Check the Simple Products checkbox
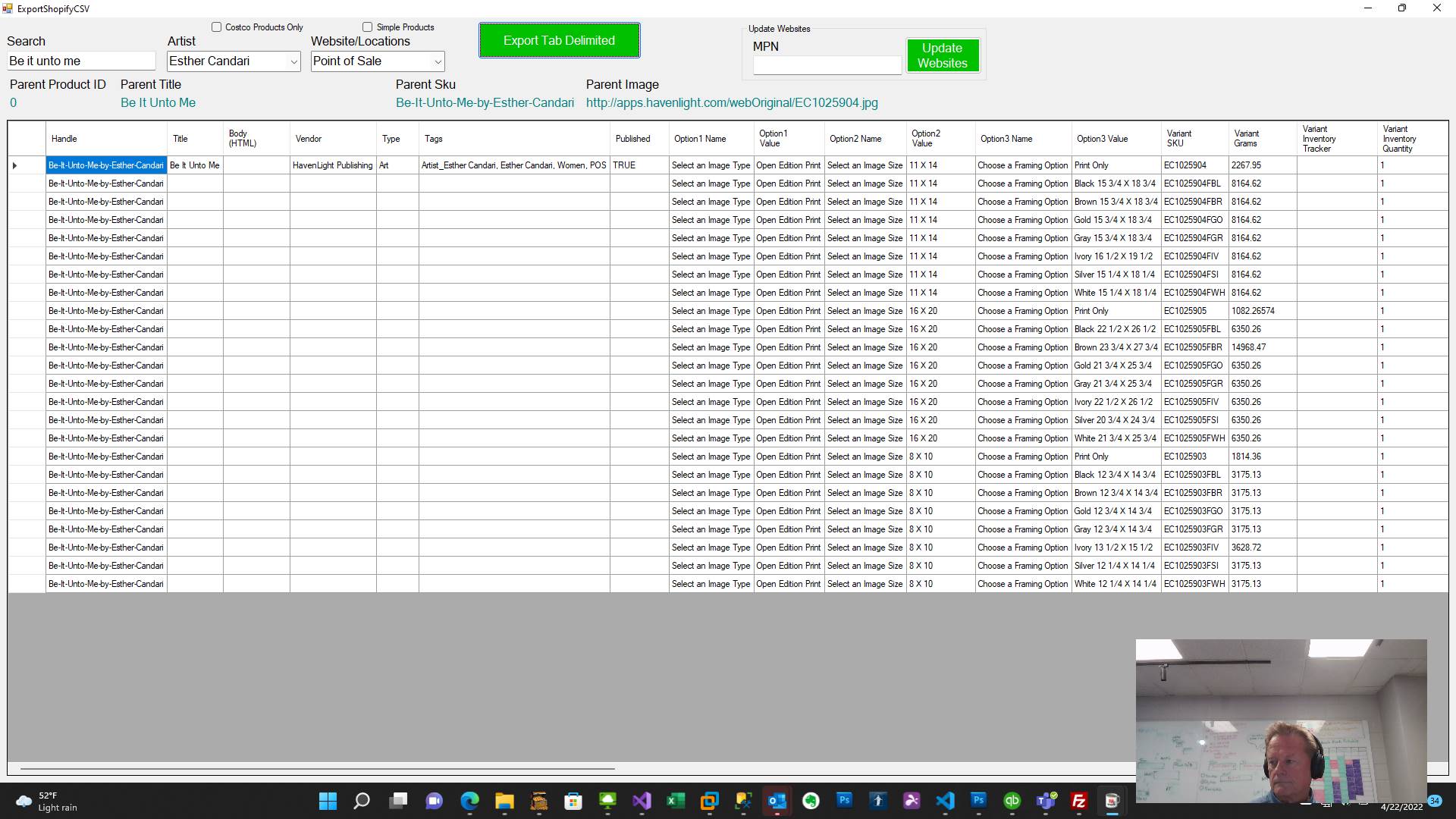 pos(368,27)
